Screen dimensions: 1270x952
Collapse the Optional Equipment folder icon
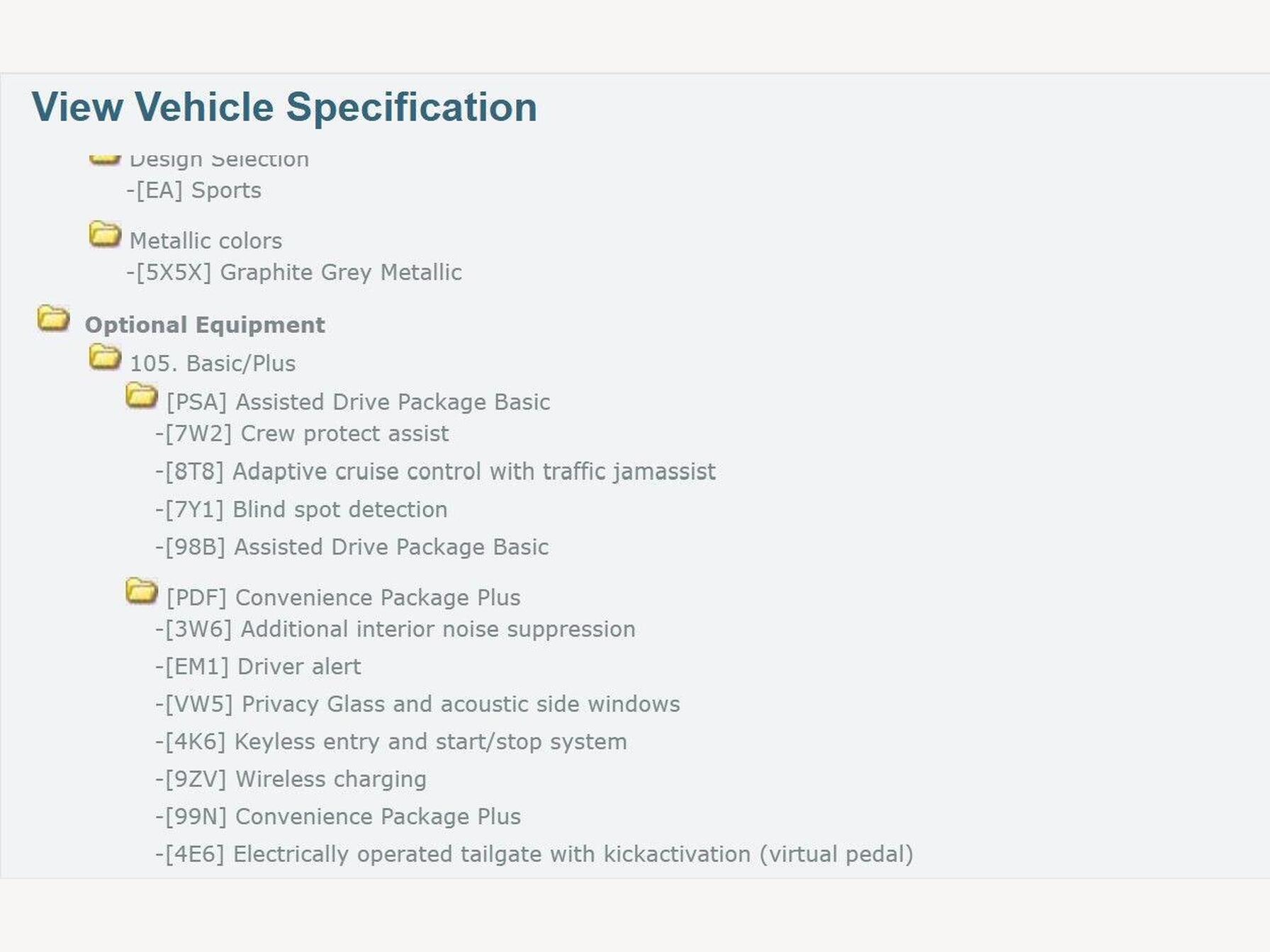coord(53,319)
